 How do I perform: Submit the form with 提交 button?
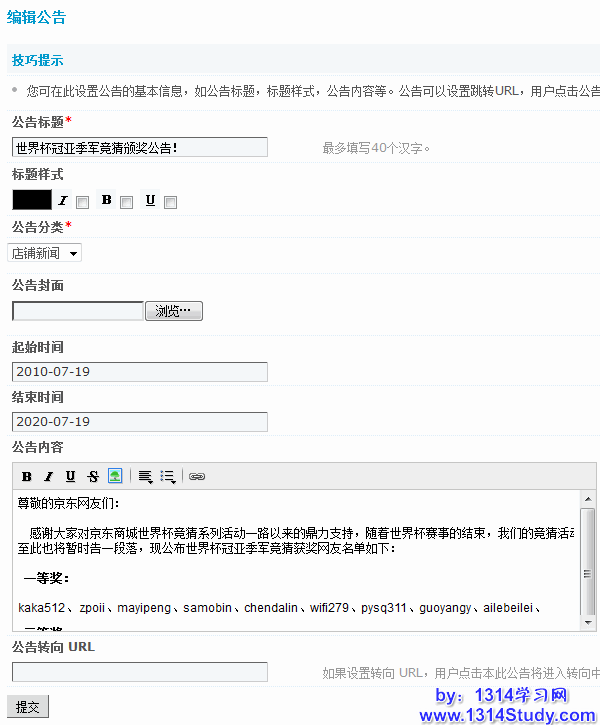[27, 707]
